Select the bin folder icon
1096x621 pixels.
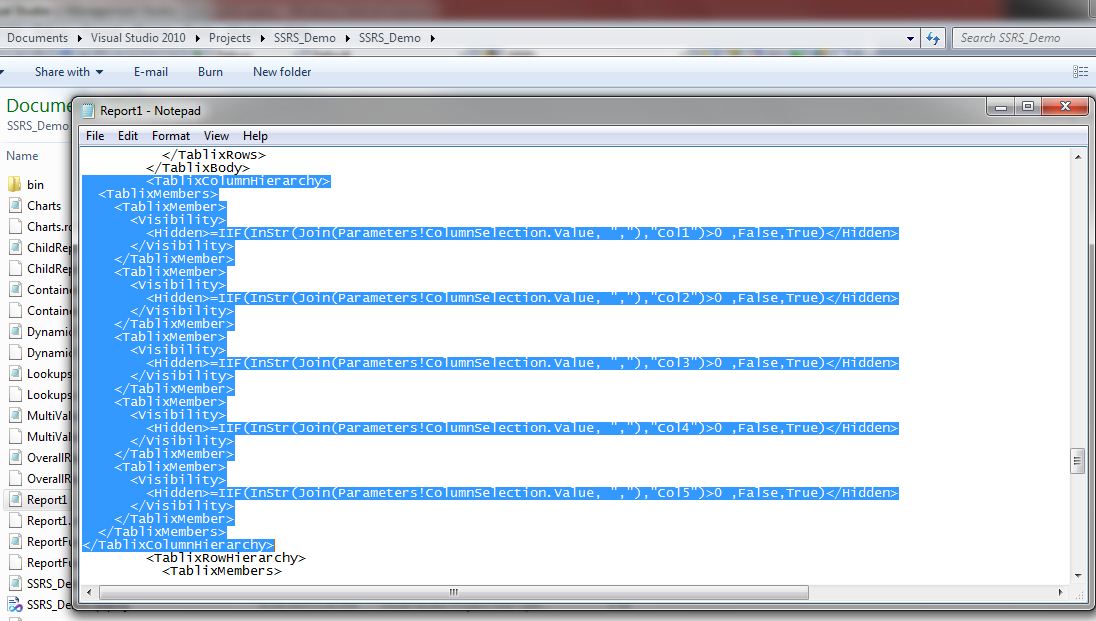tap(15, 184)
